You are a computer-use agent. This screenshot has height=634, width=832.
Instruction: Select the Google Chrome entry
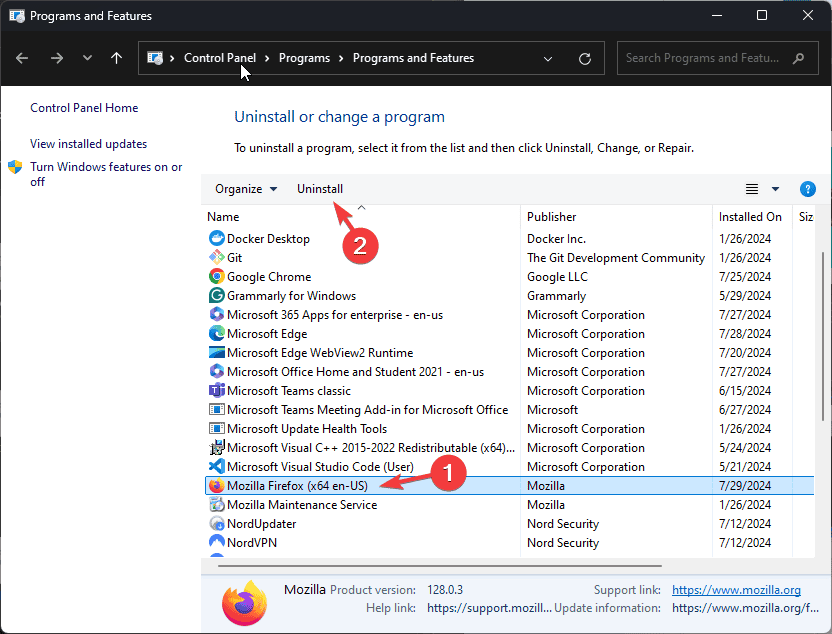click(x=269, y=276)
